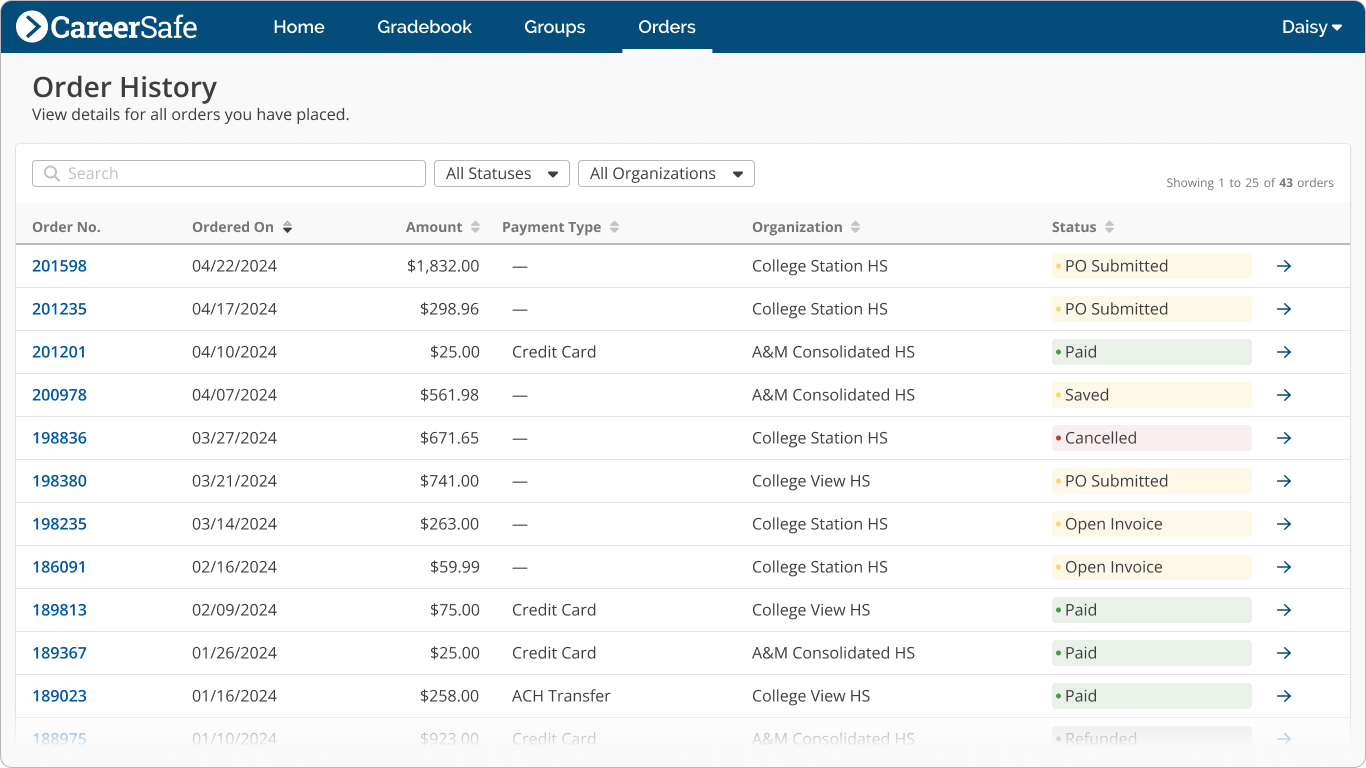The image size is (1366, 768).
Task: Open the All Statuses dropdown
Action: click(x=501, y=173)
